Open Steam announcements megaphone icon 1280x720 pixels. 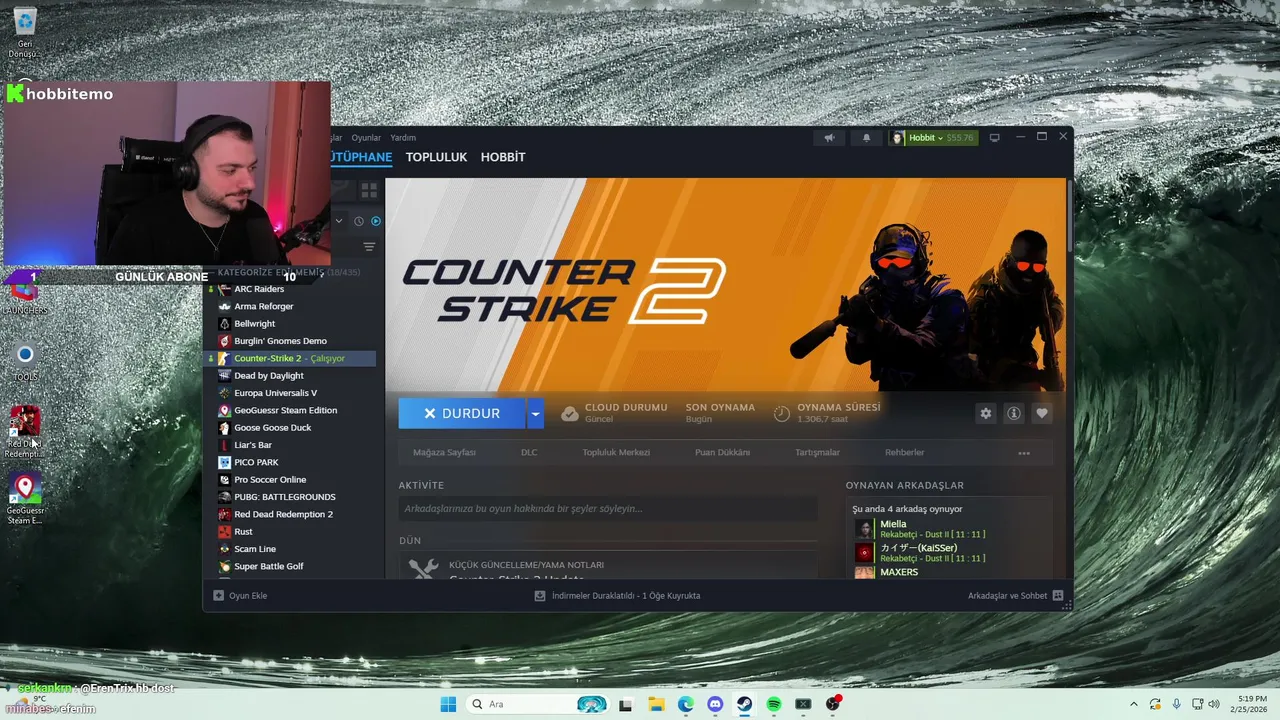829,138
